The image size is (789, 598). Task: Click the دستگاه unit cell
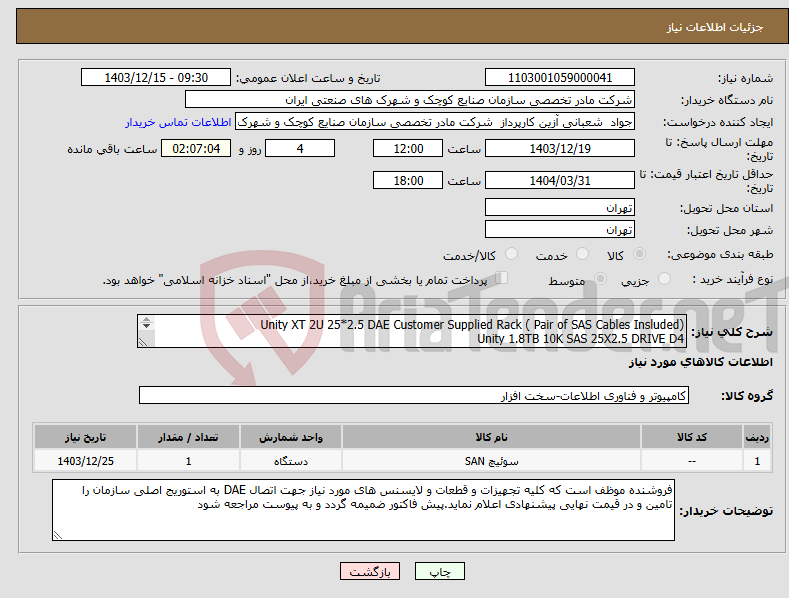click(x=291, y=461)
